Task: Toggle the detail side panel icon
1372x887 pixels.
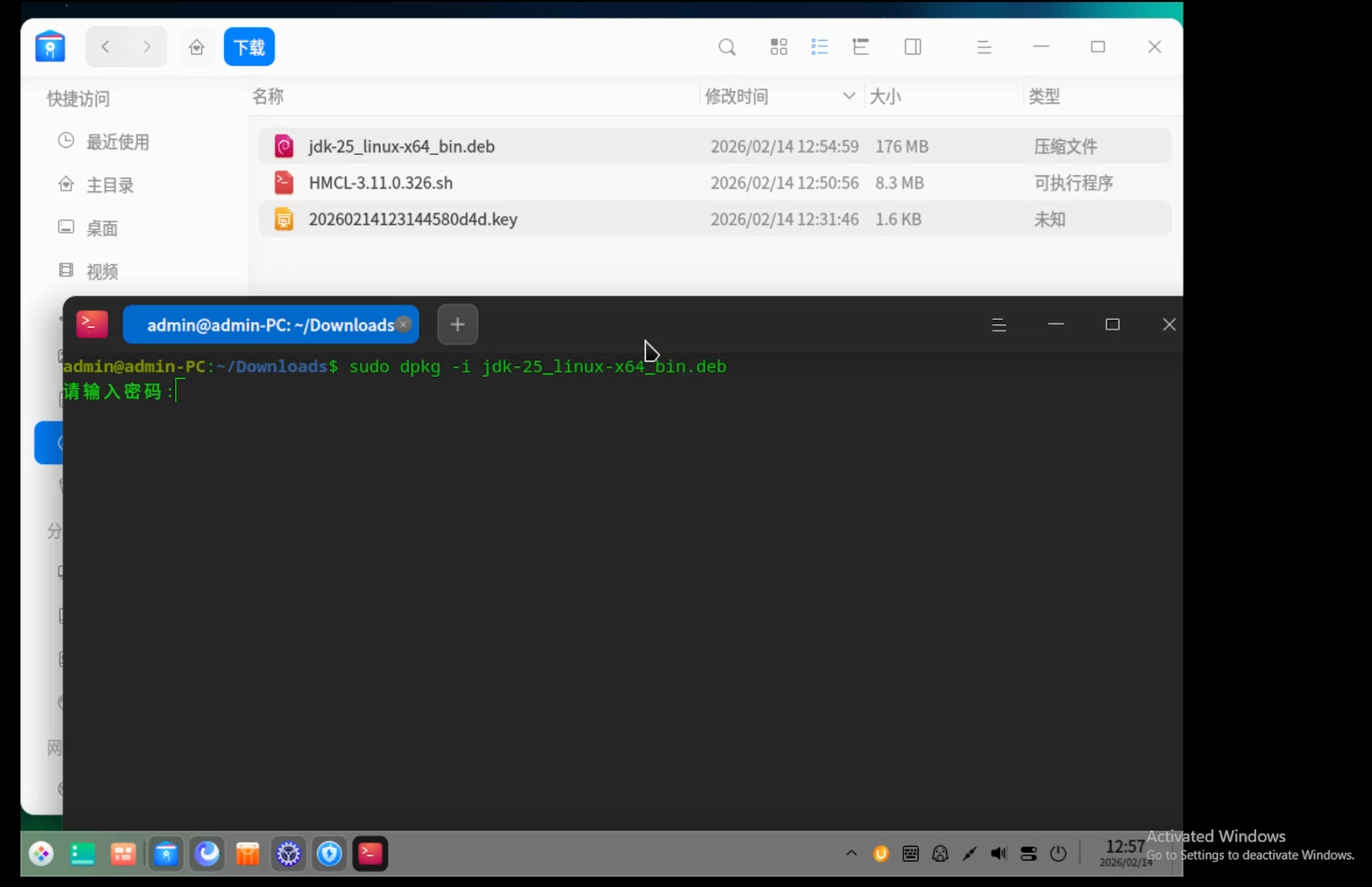Action: coord(913,47)
